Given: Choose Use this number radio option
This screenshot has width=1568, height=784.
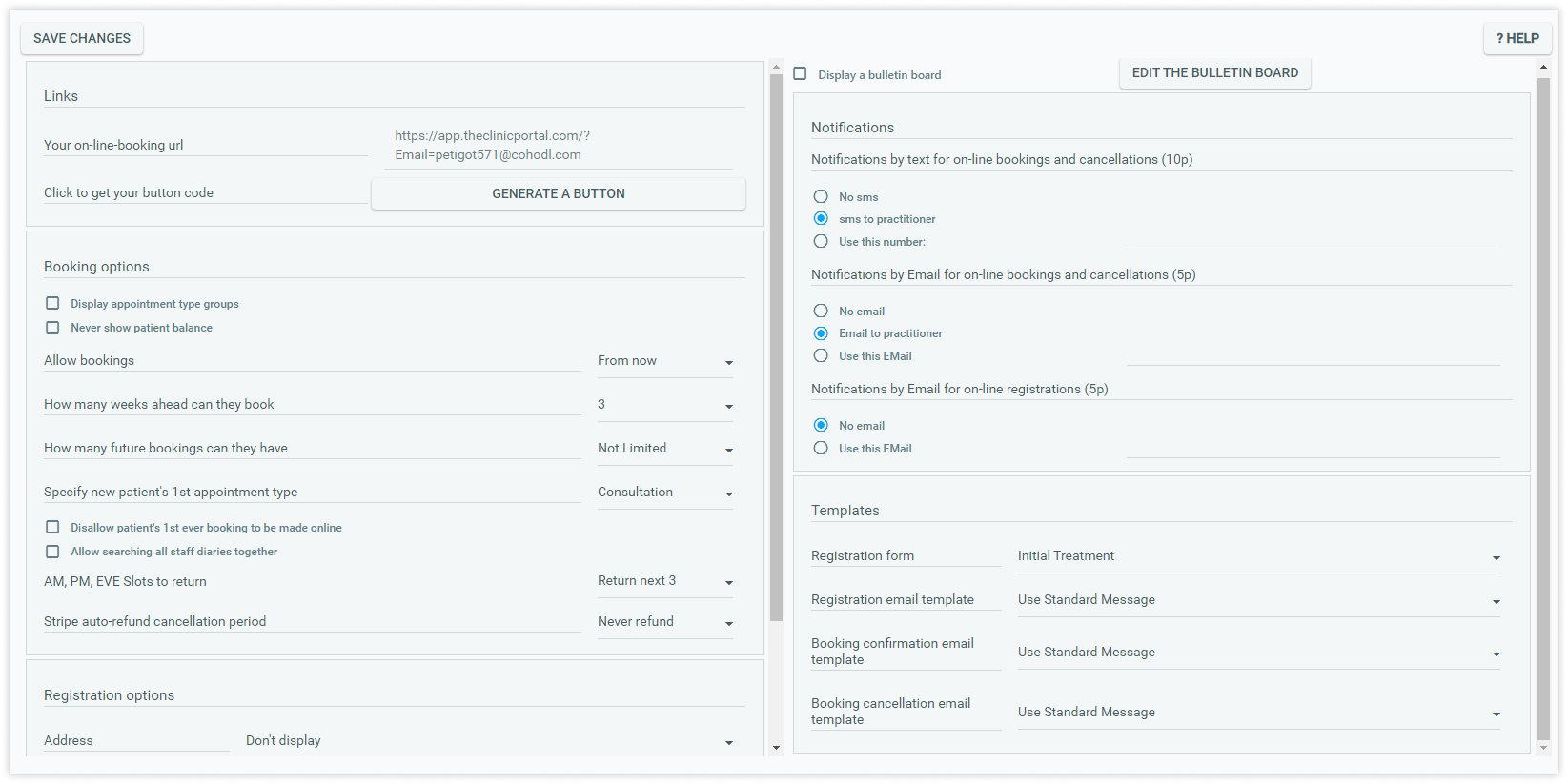Looking at the screenshot, I should click(821, 241).
